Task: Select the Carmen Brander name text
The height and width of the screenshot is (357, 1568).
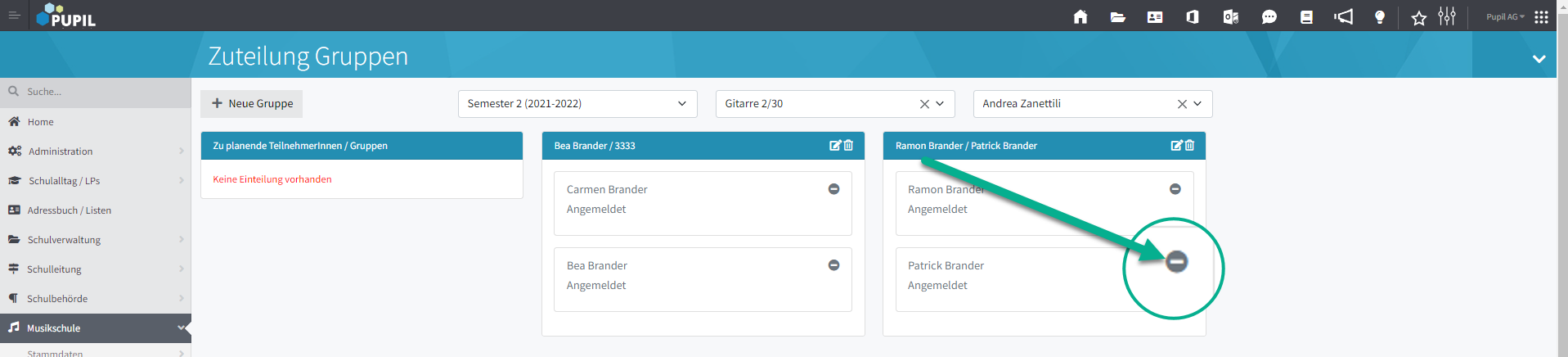Action: (x=607, y=189)
